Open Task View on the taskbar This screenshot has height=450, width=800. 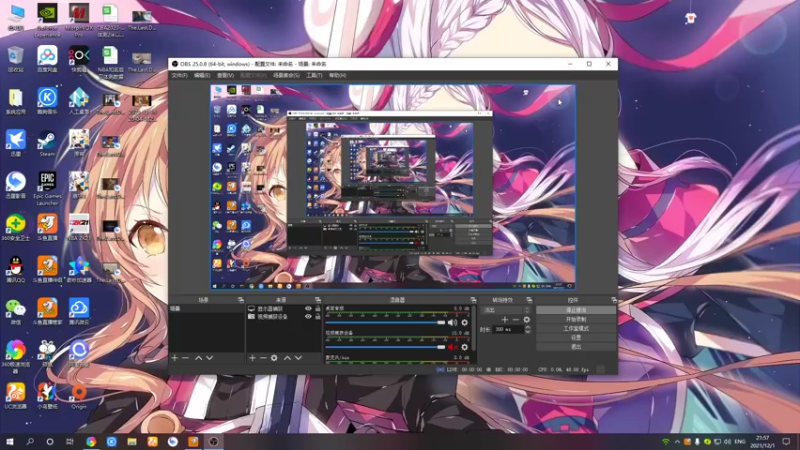pyautogui.click(x=69, y=441)
